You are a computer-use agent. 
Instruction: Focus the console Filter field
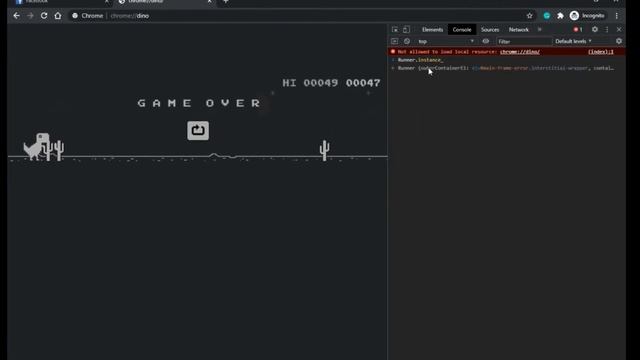point(524,41)
